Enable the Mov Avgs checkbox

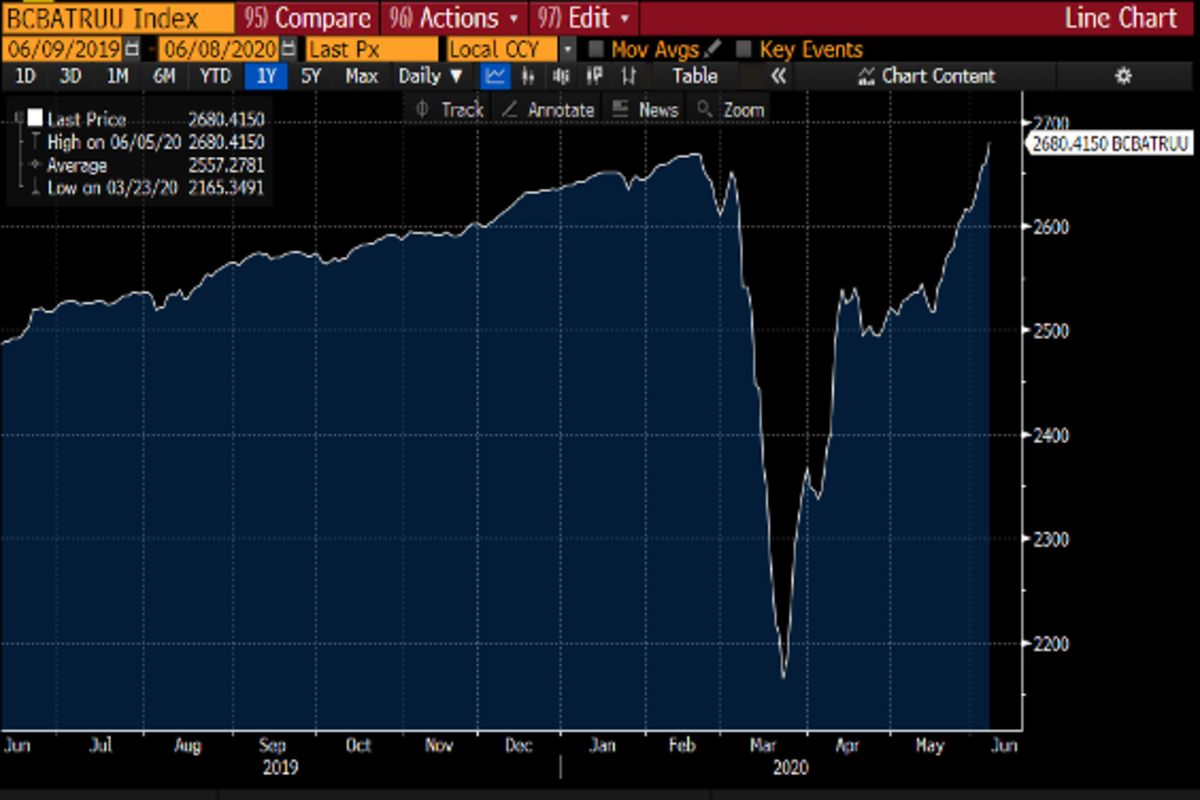coord(596,49)
